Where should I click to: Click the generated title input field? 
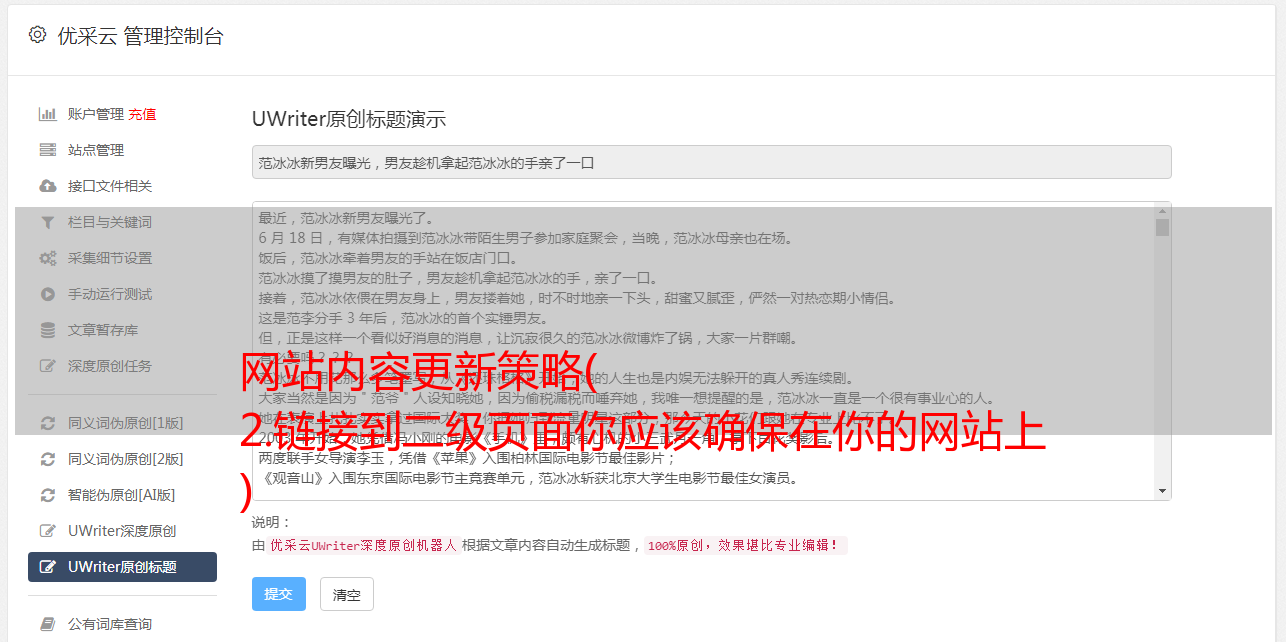click(711, 162)
